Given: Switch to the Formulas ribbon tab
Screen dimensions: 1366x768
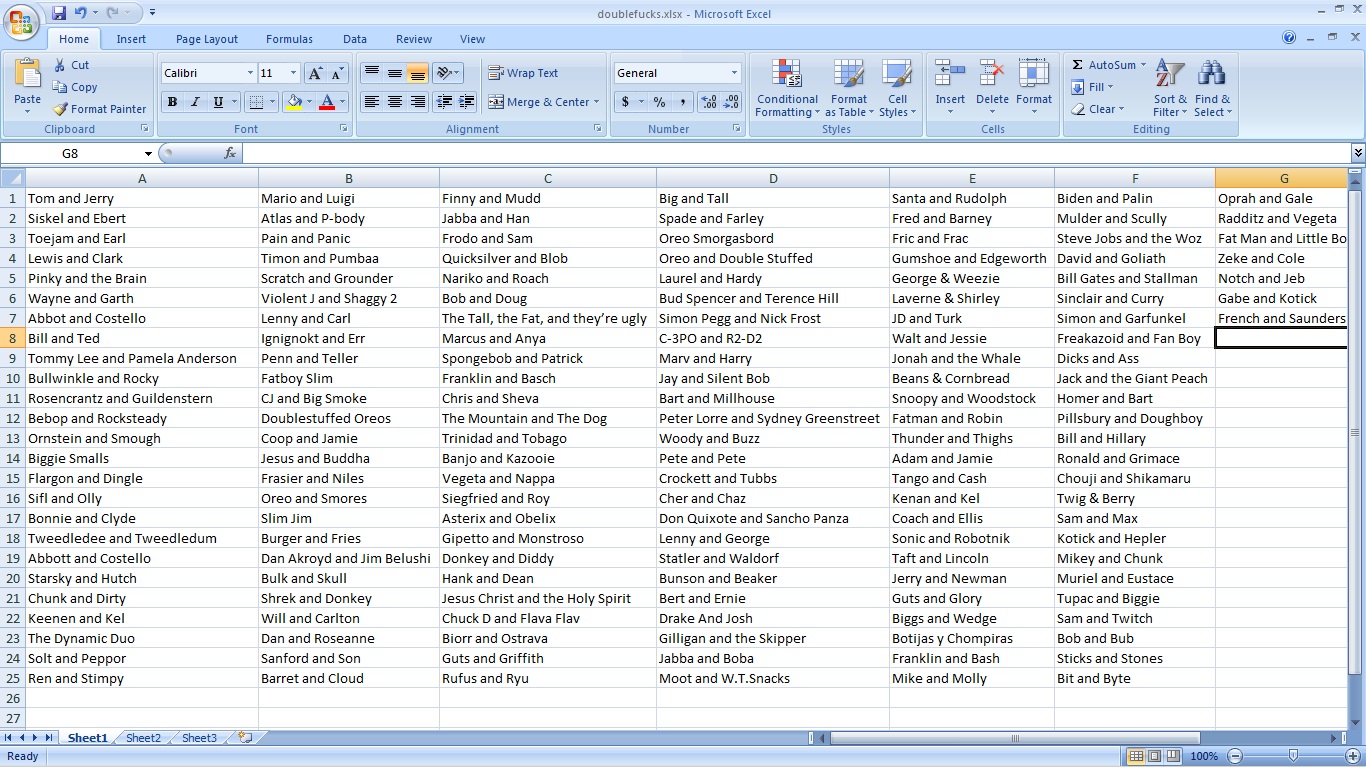Looking at the screenshot, I should click(289, 39).
